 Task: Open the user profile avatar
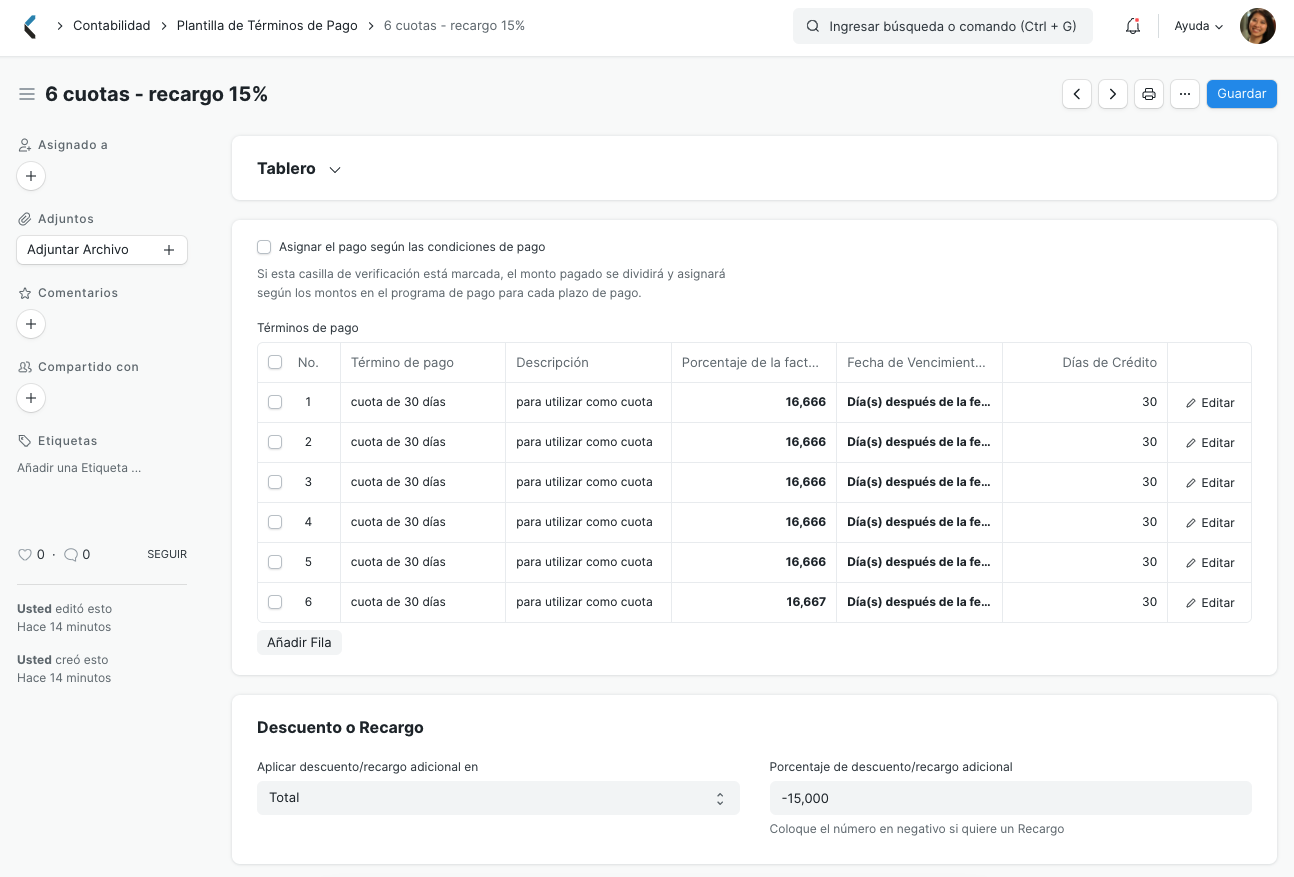(1257, 26)
